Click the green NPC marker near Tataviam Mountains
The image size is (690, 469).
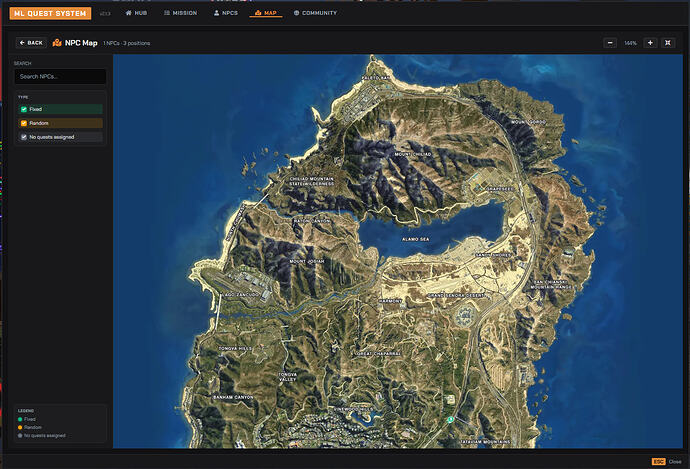[x=450, y=419]
